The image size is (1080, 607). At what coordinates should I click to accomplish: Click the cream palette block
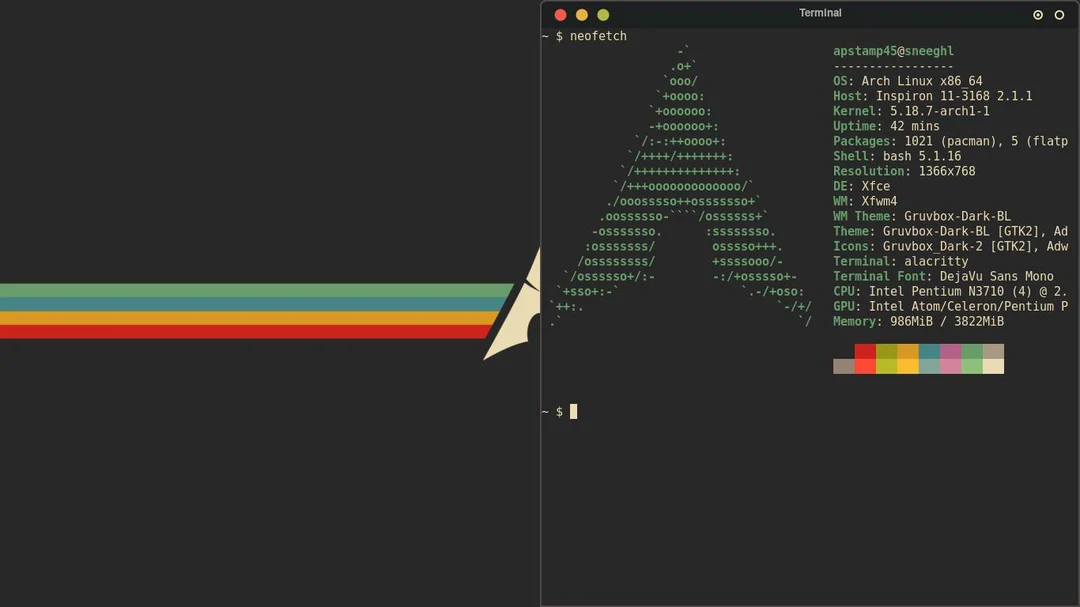click(x=993, y=367)
